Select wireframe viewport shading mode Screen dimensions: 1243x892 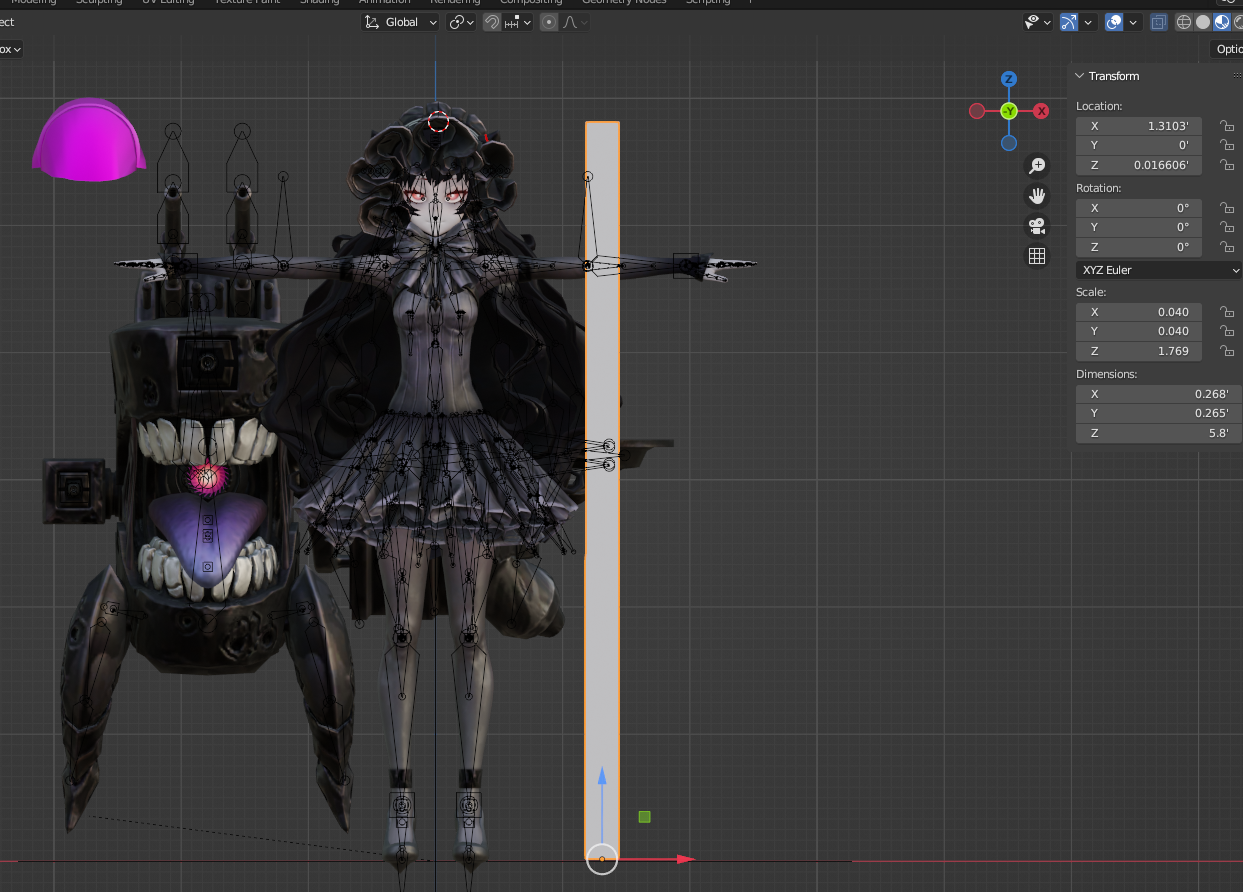point(1184,22)
